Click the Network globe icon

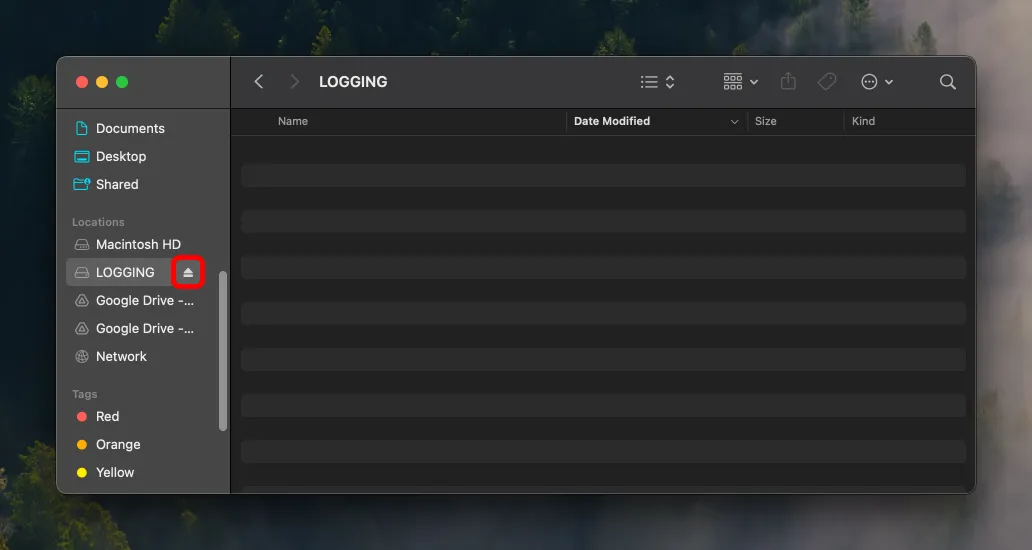tap(82, 357)
